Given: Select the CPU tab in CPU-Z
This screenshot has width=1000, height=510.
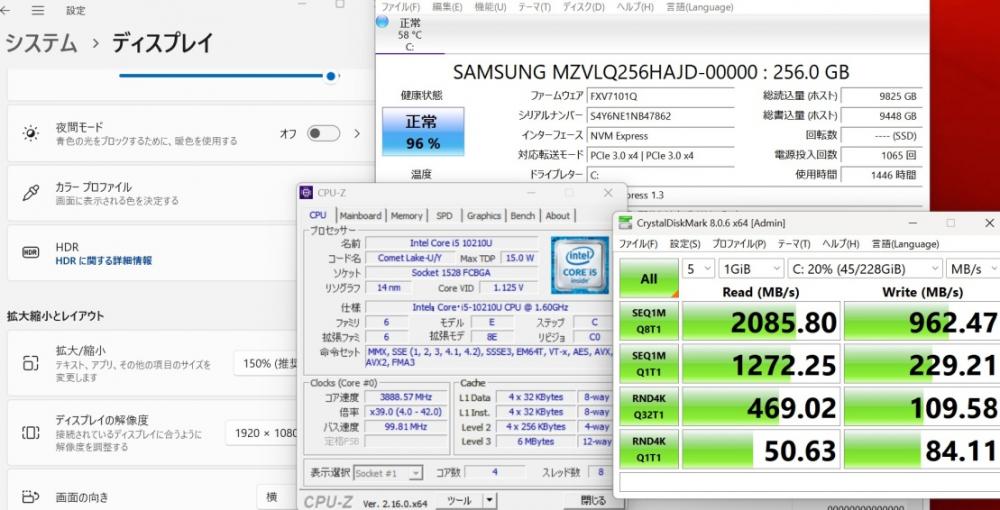Looking at the screenshot, I should [x=318, y=215].
